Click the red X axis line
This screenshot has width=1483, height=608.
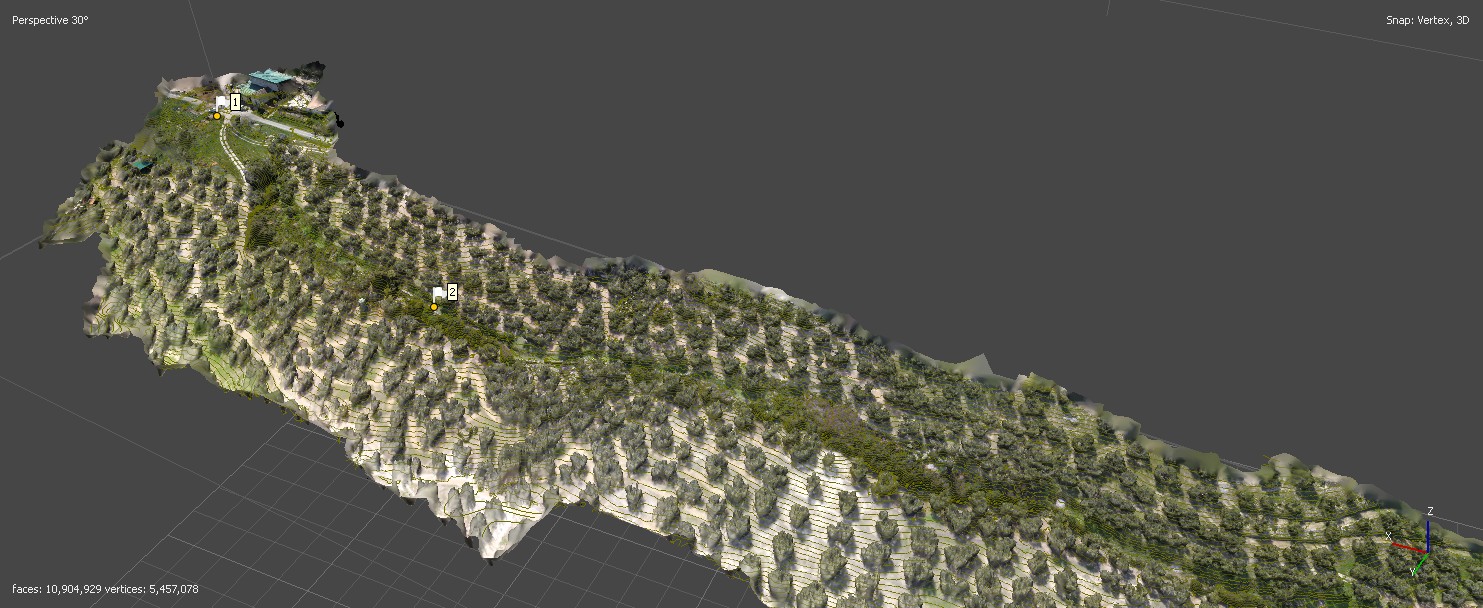[x=1410, y=546]
